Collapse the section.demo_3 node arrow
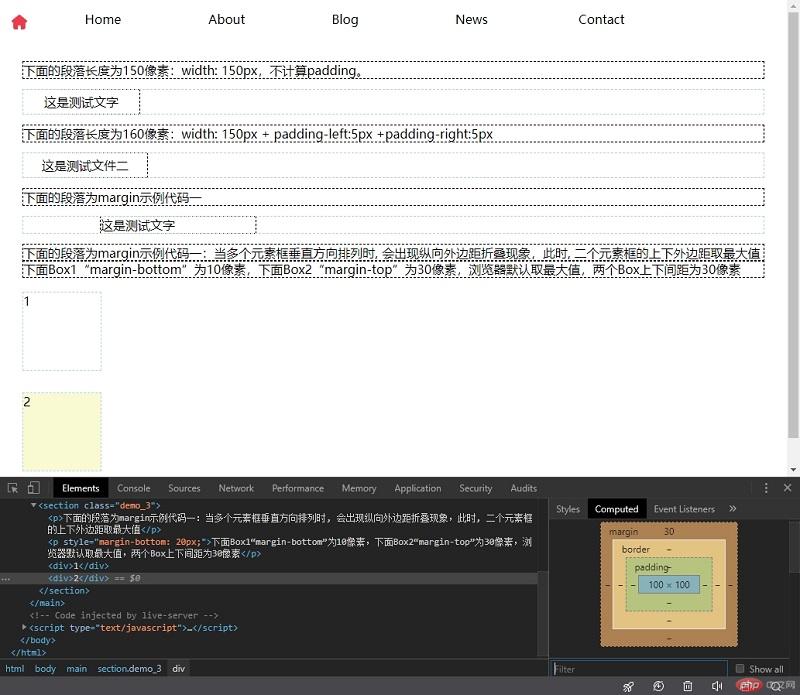Viewport: 800px width, 695px height. (34, 505)
